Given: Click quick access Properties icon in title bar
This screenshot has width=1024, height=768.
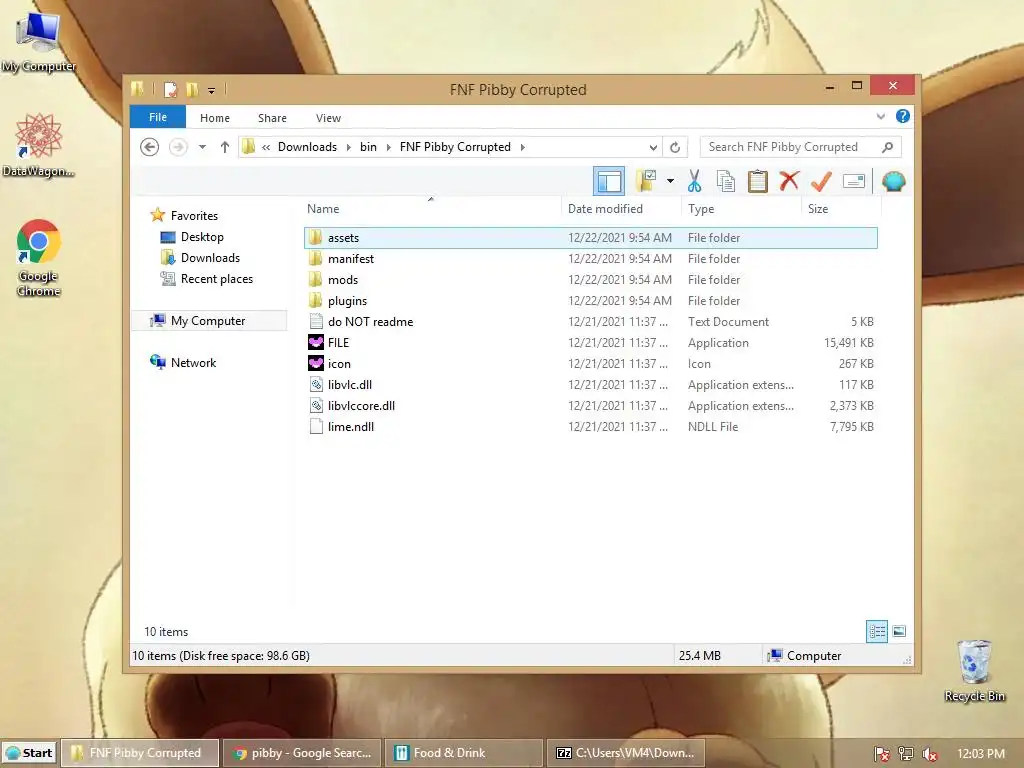Looking at the screenshot, I should click(x=170, y=89).
